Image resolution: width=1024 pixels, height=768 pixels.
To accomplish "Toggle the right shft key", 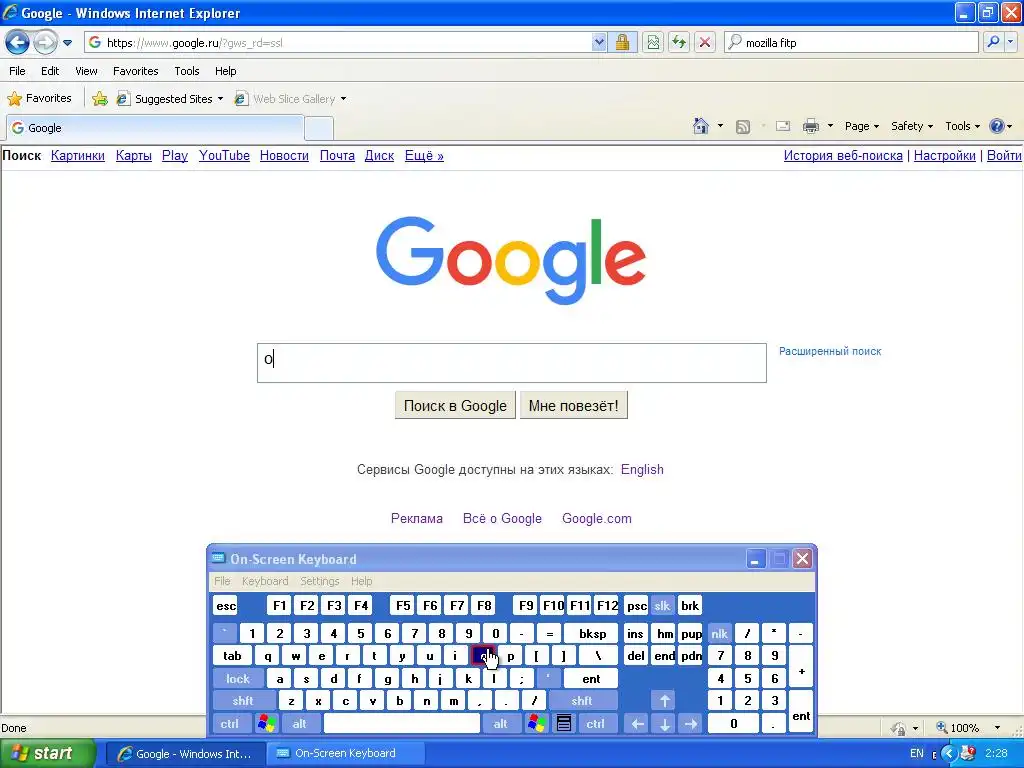I will click(581, 701).
